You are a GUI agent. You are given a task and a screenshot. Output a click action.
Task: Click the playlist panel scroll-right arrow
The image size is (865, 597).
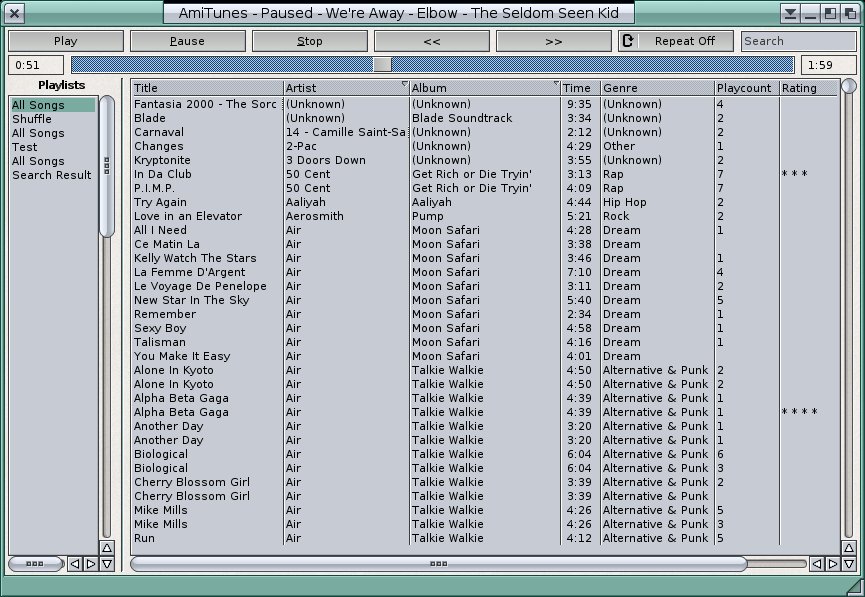click(91, 564)
